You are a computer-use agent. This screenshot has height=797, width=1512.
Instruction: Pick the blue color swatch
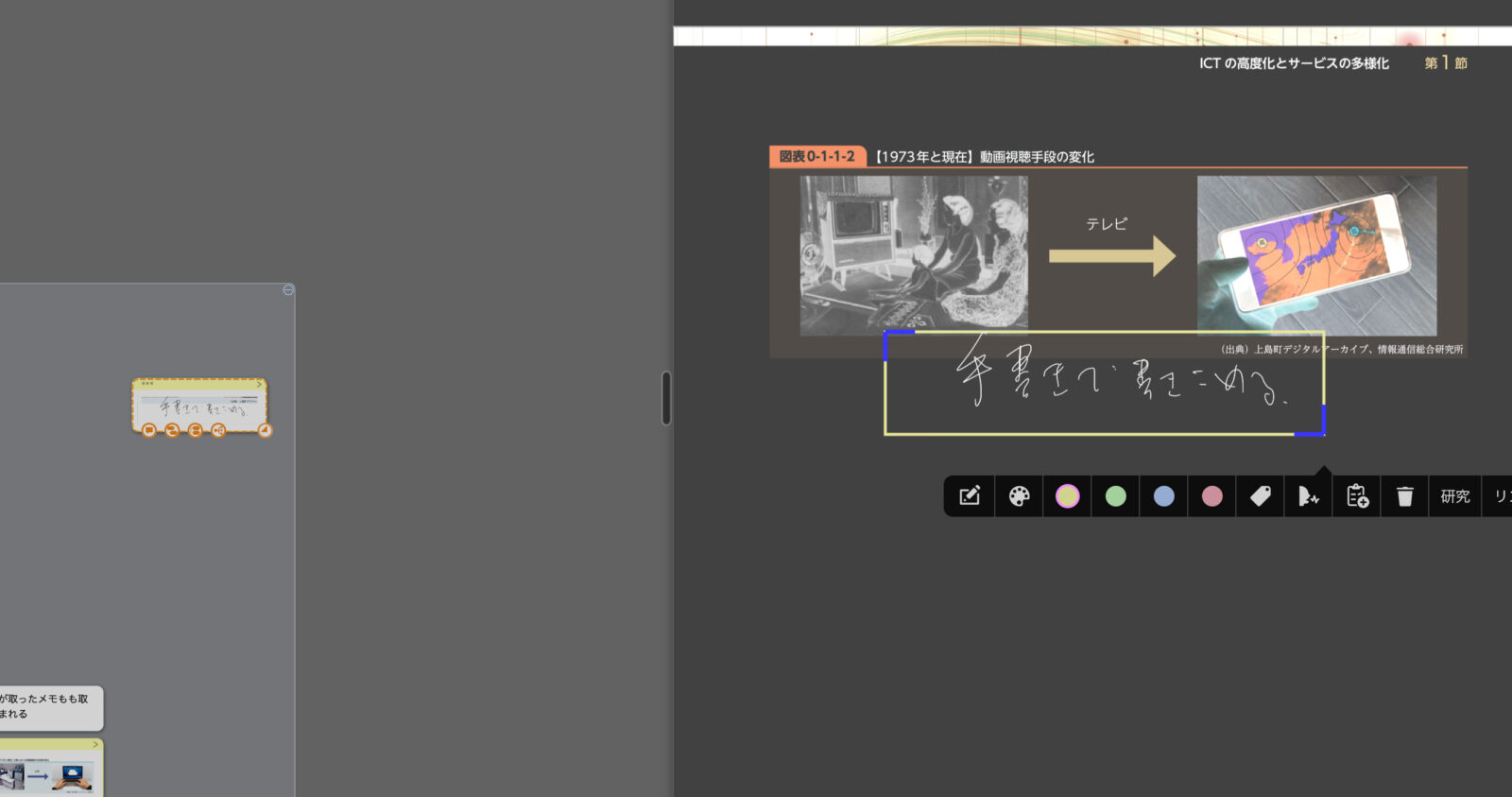[x=1163, y=496]
